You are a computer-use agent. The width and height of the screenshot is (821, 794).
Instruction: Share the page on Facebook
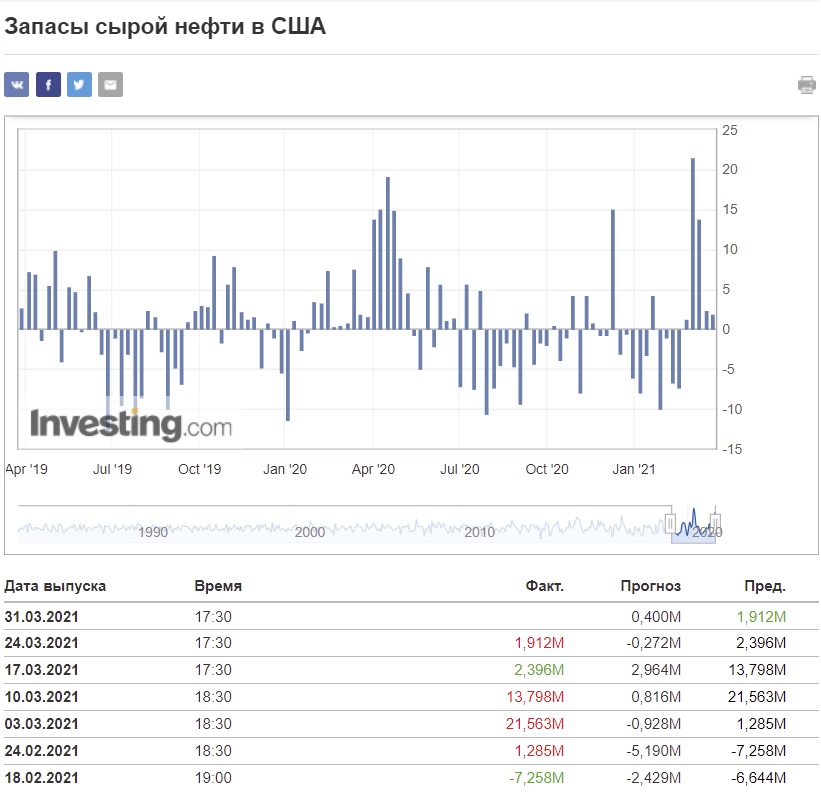click(x=48, y=85)
